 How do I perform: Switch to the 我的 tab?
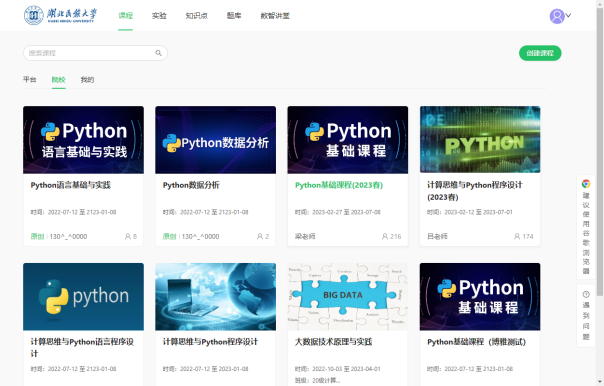[87, 80]
